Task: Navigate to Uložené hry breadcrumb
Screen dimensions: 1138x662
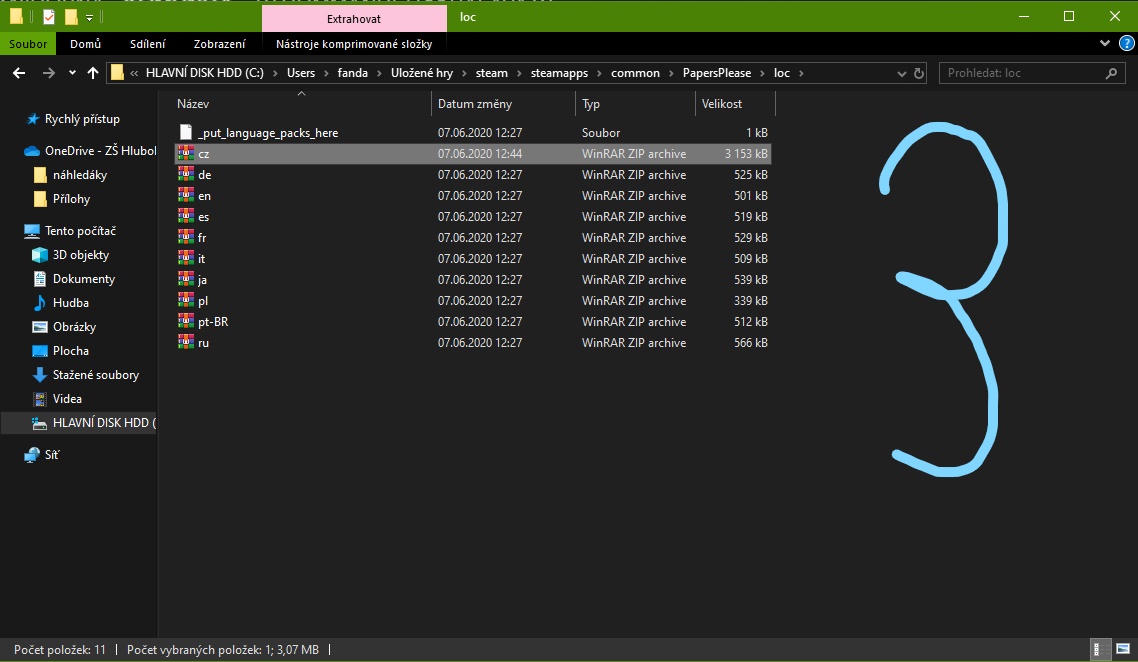Action: click(x=422, y=73)
